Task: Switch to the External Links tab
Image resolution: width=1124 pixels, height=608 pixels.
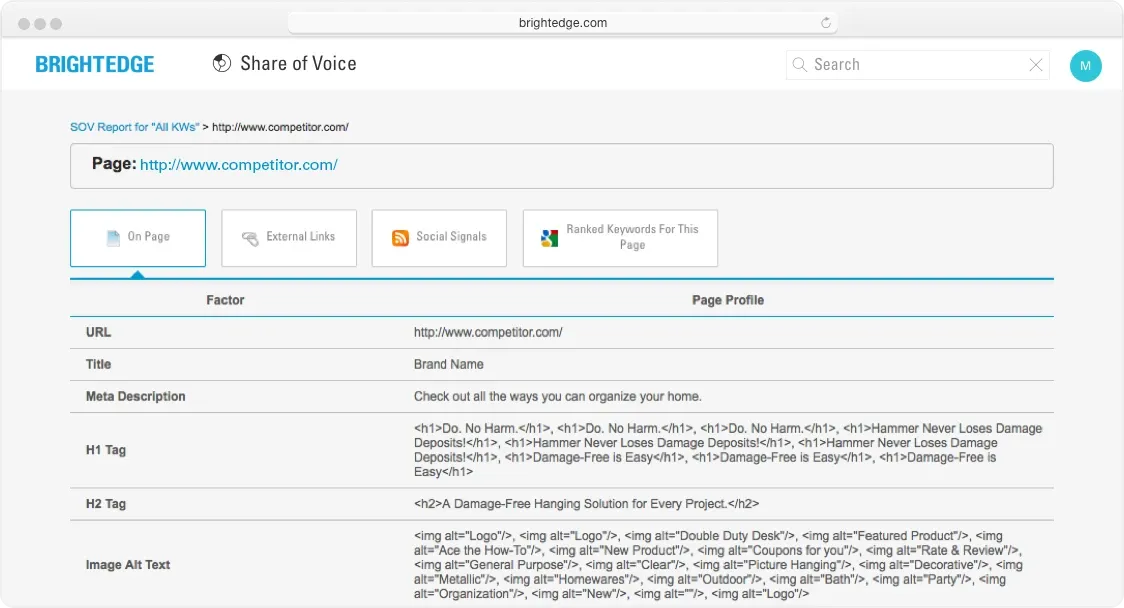Action: pos(289,238)
